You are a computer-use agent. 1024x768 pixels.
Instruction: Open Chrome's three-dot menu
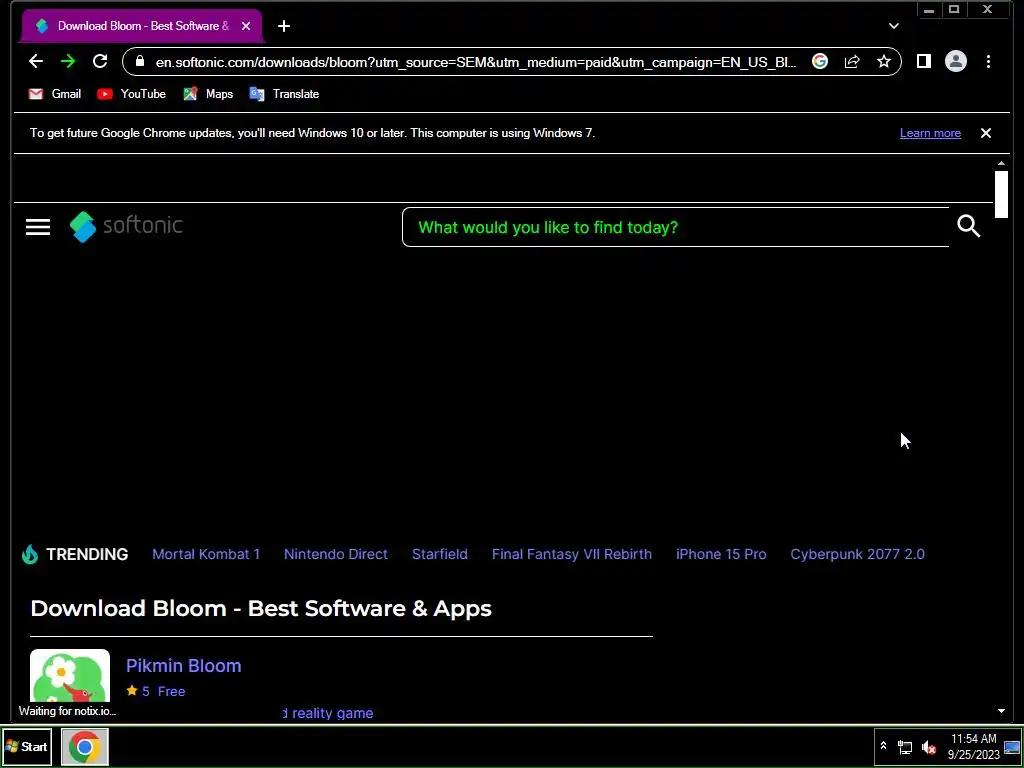click(x=988, y=61)
